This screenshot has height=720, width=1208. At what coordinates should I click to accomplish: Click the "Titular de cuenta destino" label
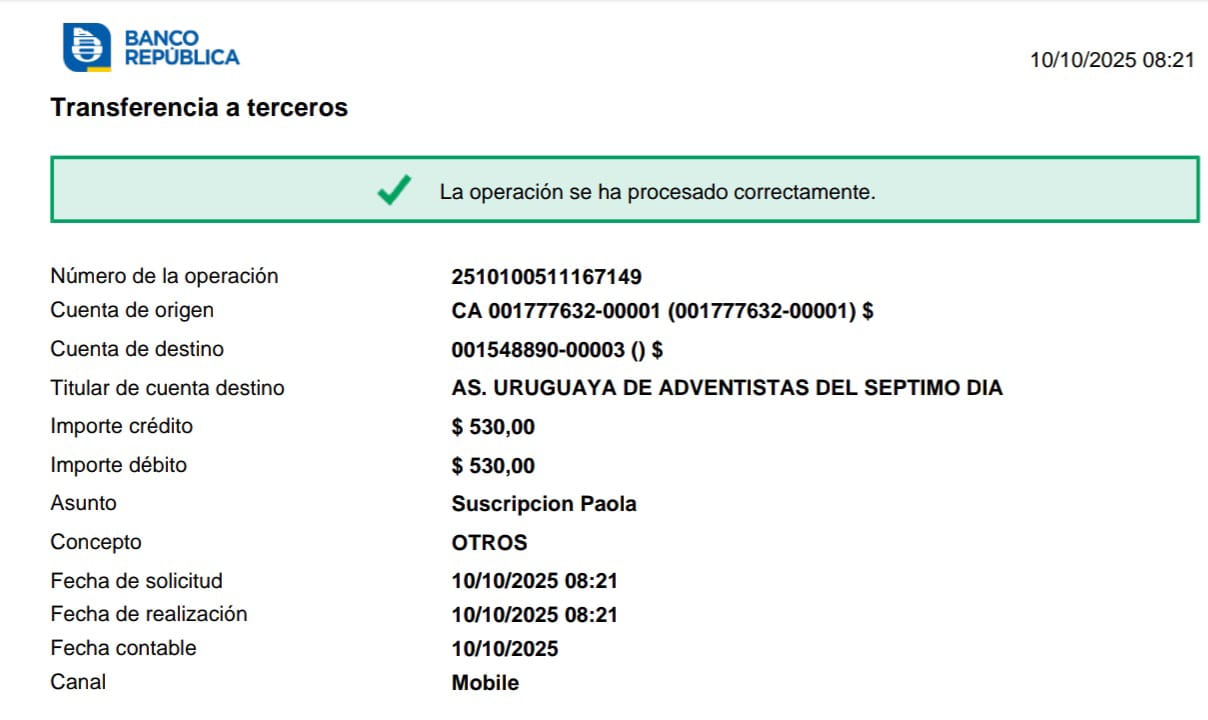click(x=167, y=388)
